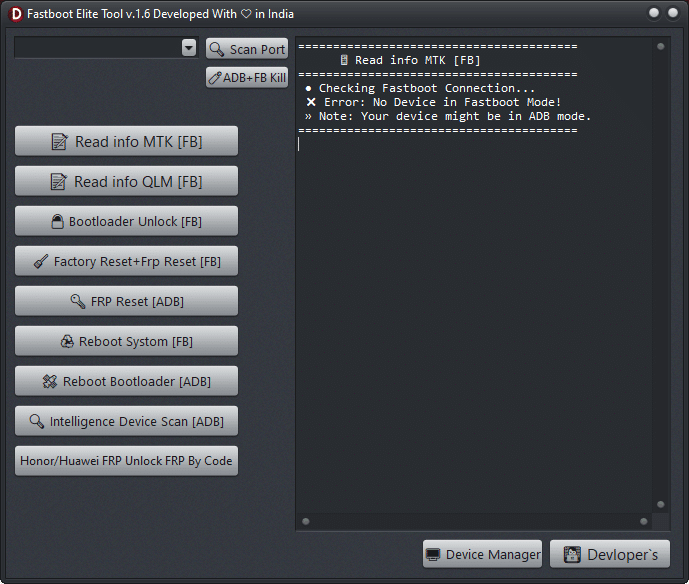689x584 pixels.
Task: Click the red D app logo in the title bar
Action: [15, 14]
